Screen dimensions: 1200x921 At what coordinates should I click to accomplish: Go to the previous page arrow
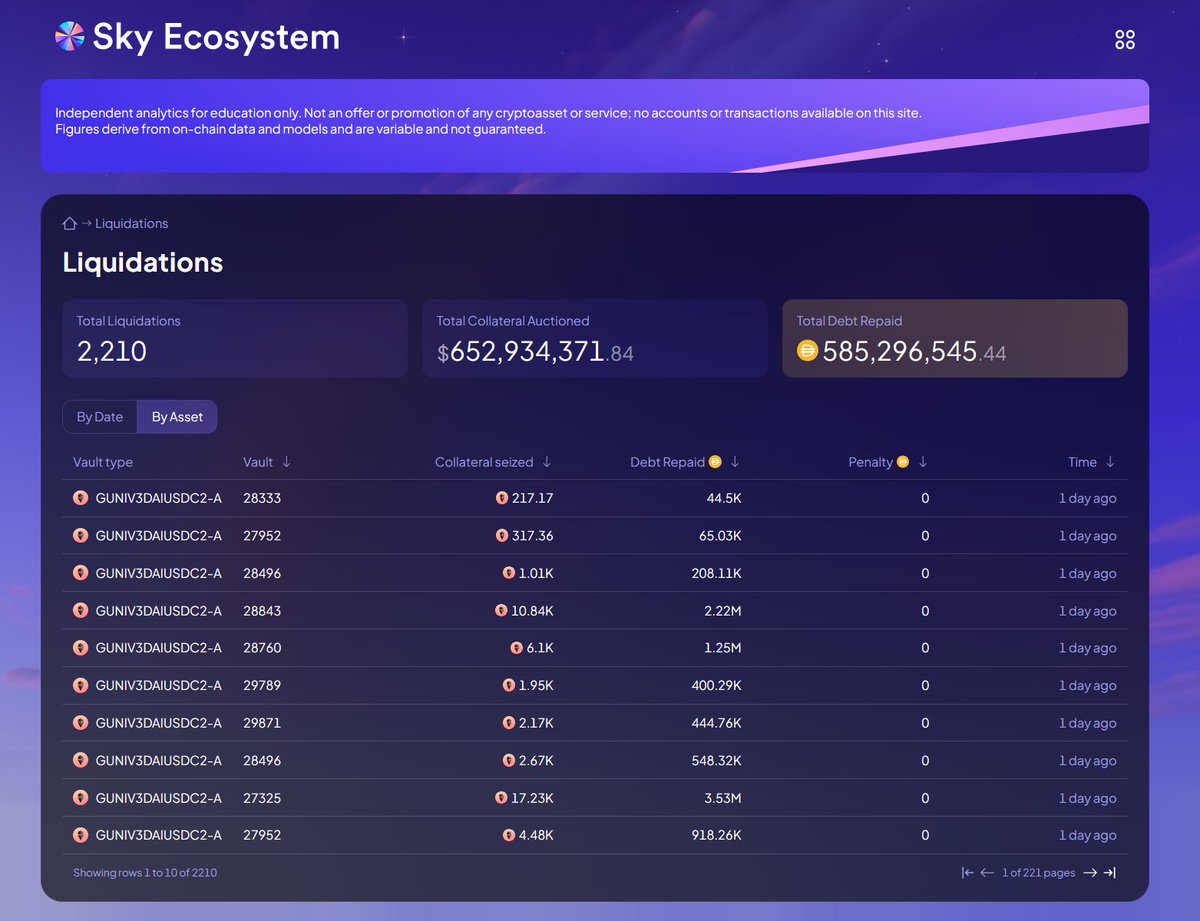(x=987, y=873)
